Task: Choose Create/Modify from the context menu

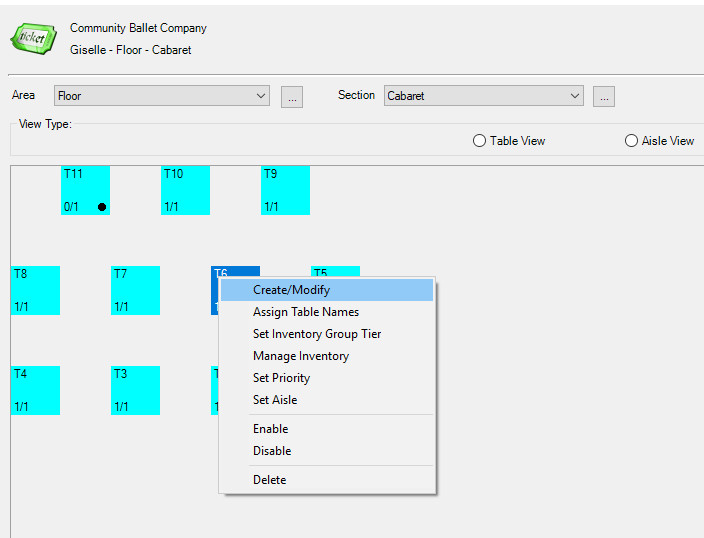Action: 291,290
